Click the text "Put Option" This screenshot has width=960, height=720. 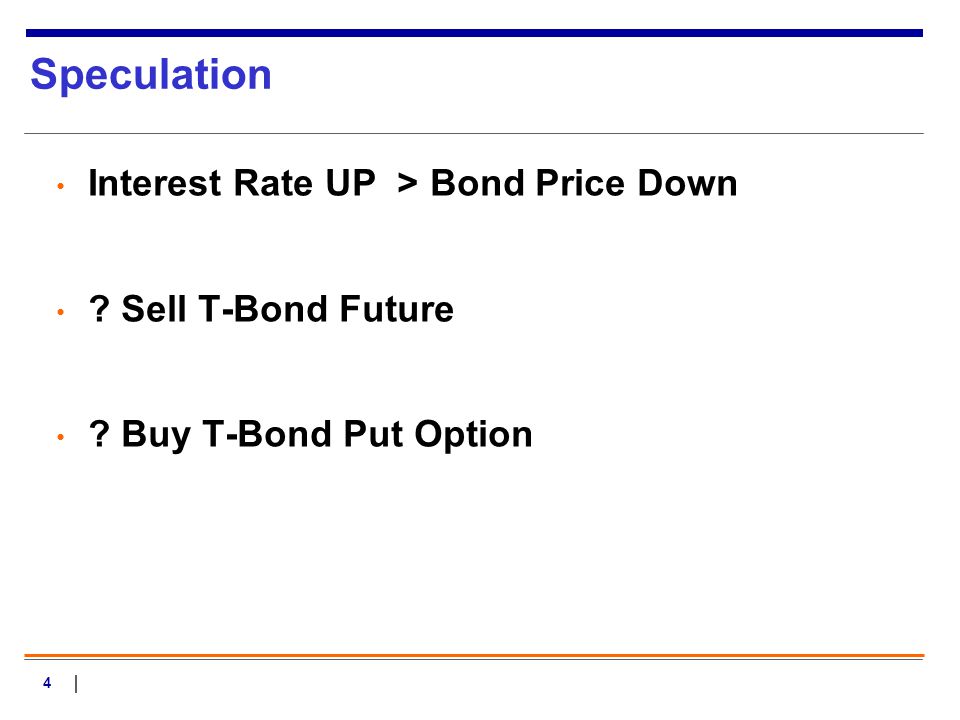438,436
